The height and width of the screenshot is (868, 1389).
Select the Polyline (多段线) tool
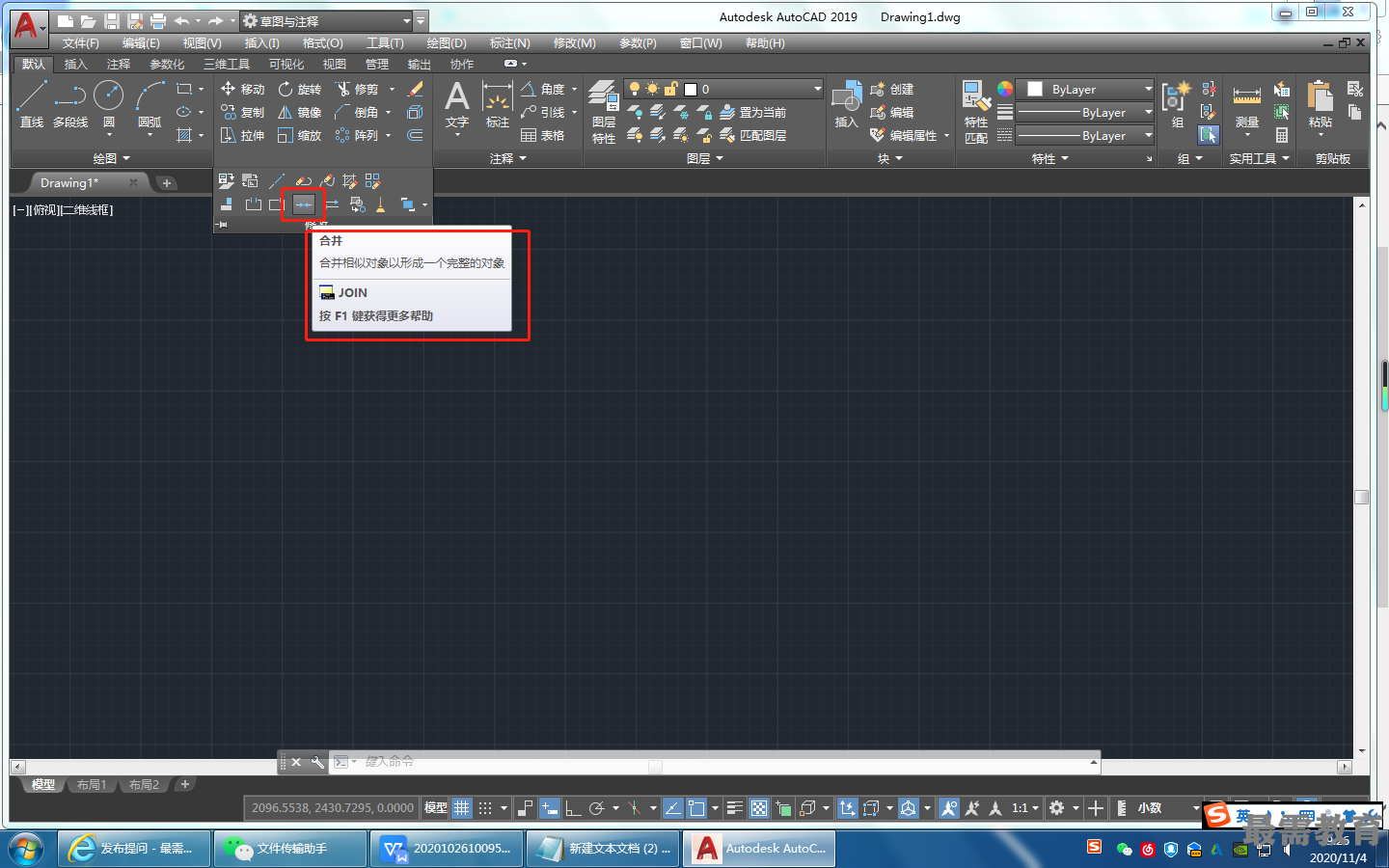tap(70, 103)
